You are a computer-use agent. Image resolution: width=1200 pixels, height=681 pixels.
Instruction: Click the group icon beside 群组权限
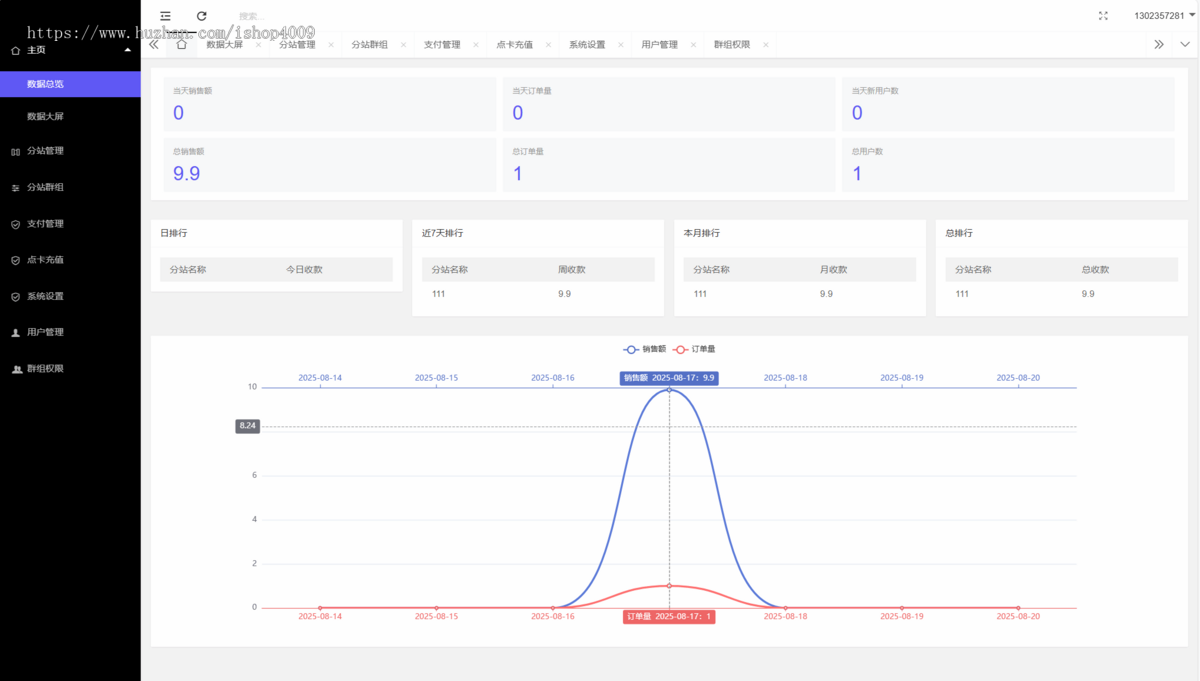click(x=16, y=369)
